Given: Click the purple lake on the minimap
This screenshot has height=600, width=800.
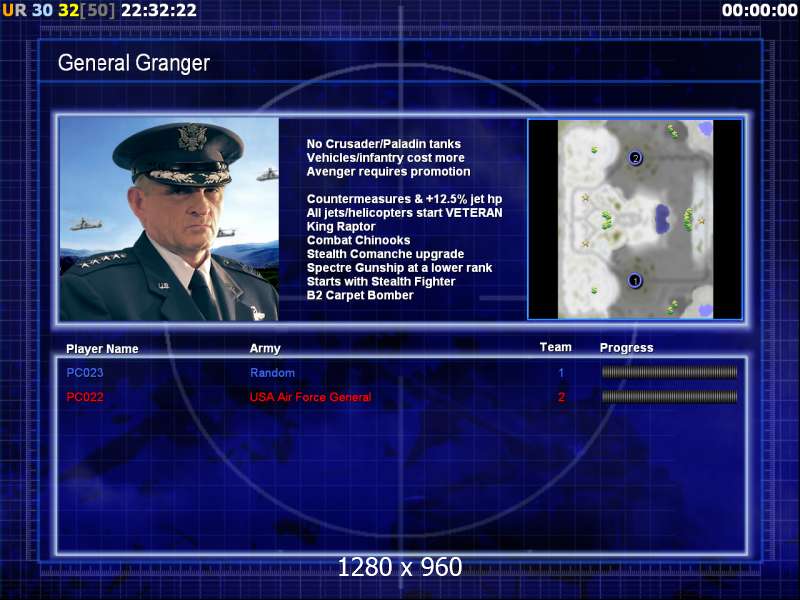Looking at the screenshot, I should [x=662, y=219].
